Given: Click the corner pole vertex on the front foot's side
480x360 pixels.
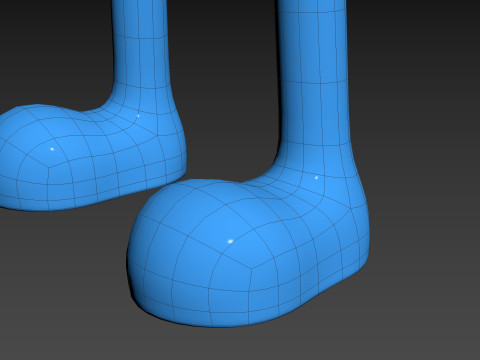Looking at the screenshot, I should tap(251, 267).
